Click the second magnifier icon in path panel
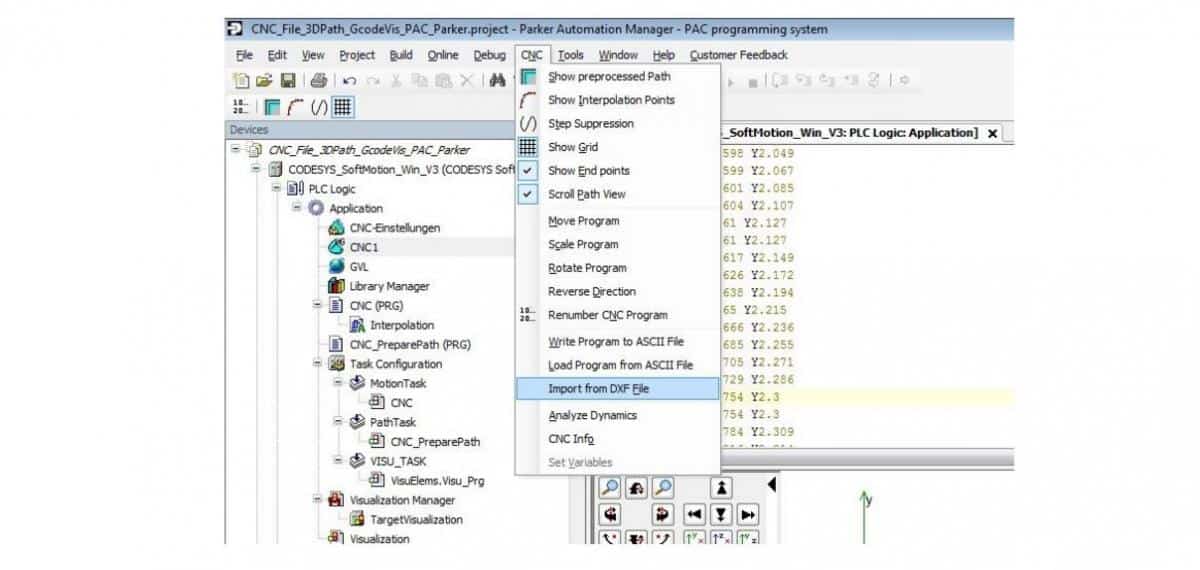 coord(663,488)
